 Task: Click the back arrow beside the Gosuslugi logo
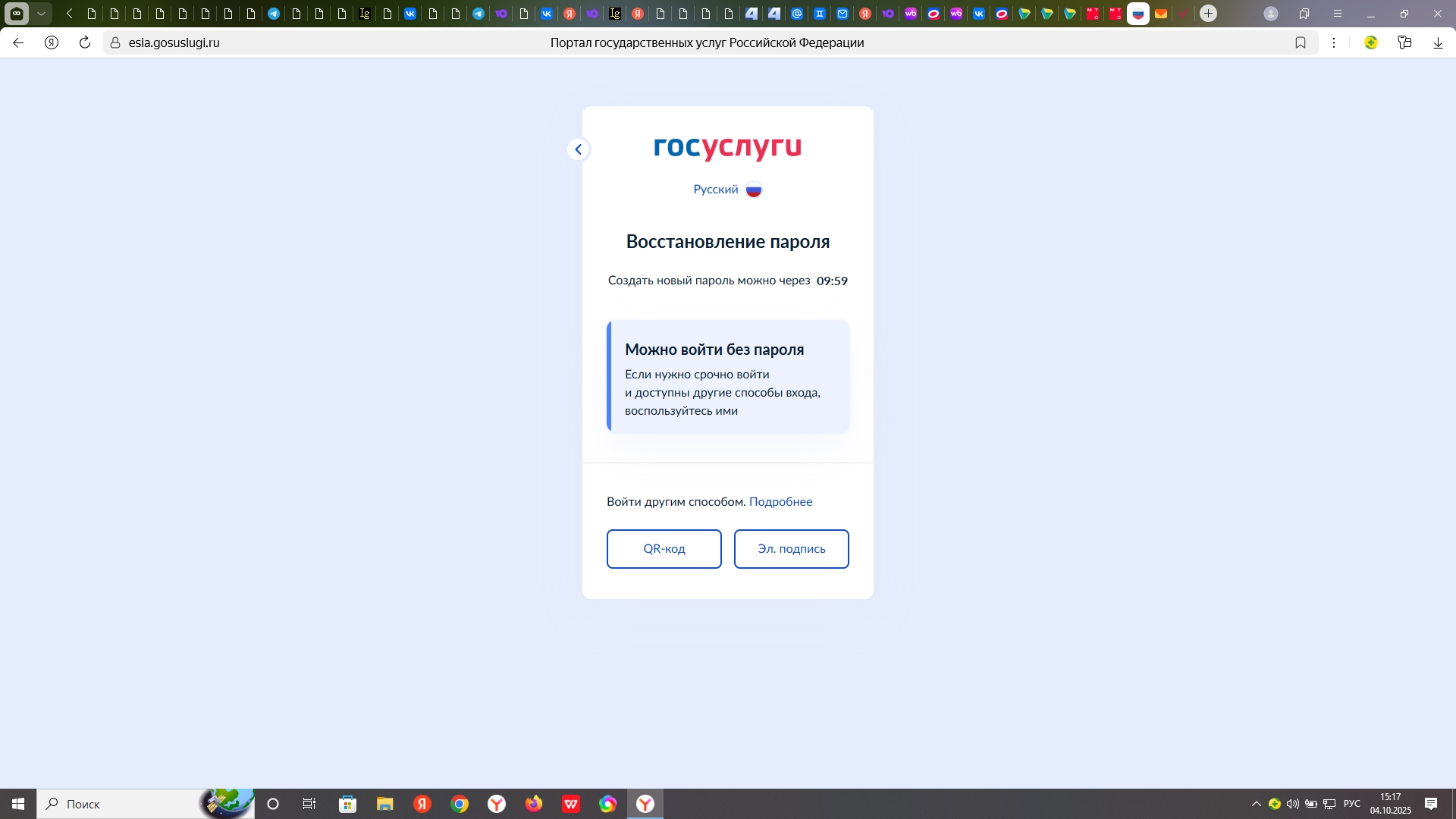coord(578,149)
